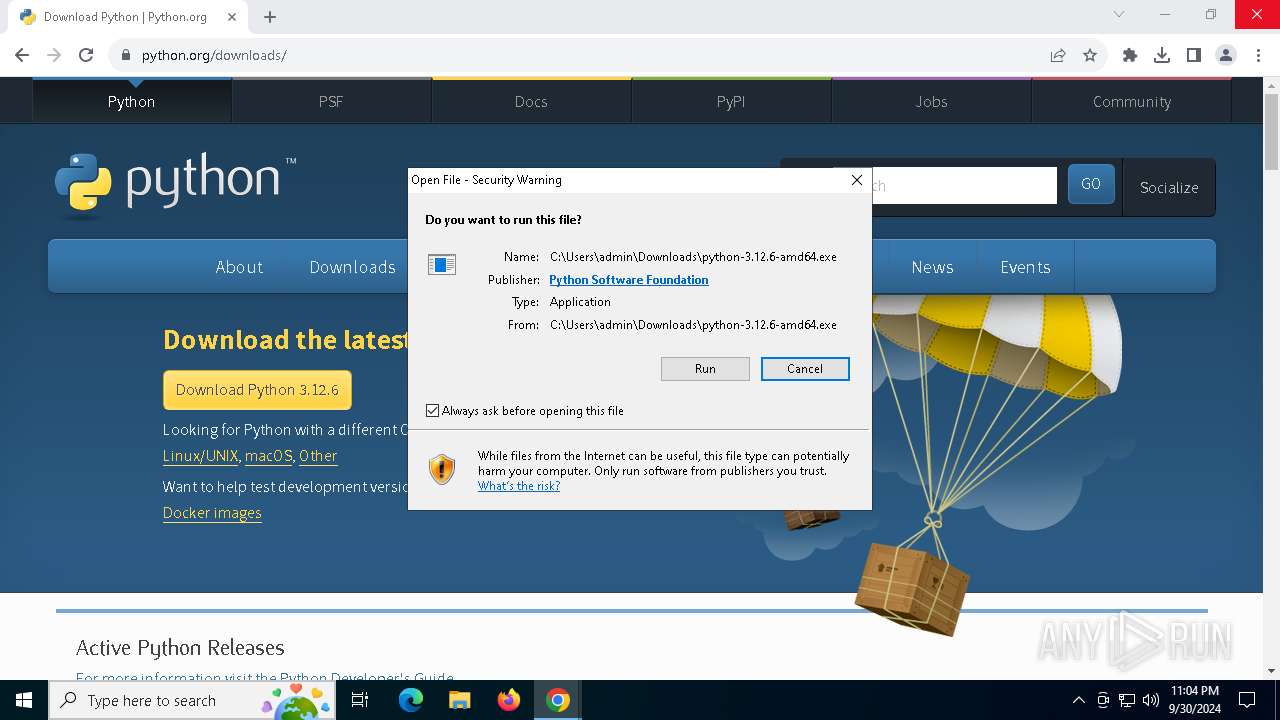The image size is (1280, 720).
Task: Click Download Python 3.12.6 button
Action: point(257,390)
